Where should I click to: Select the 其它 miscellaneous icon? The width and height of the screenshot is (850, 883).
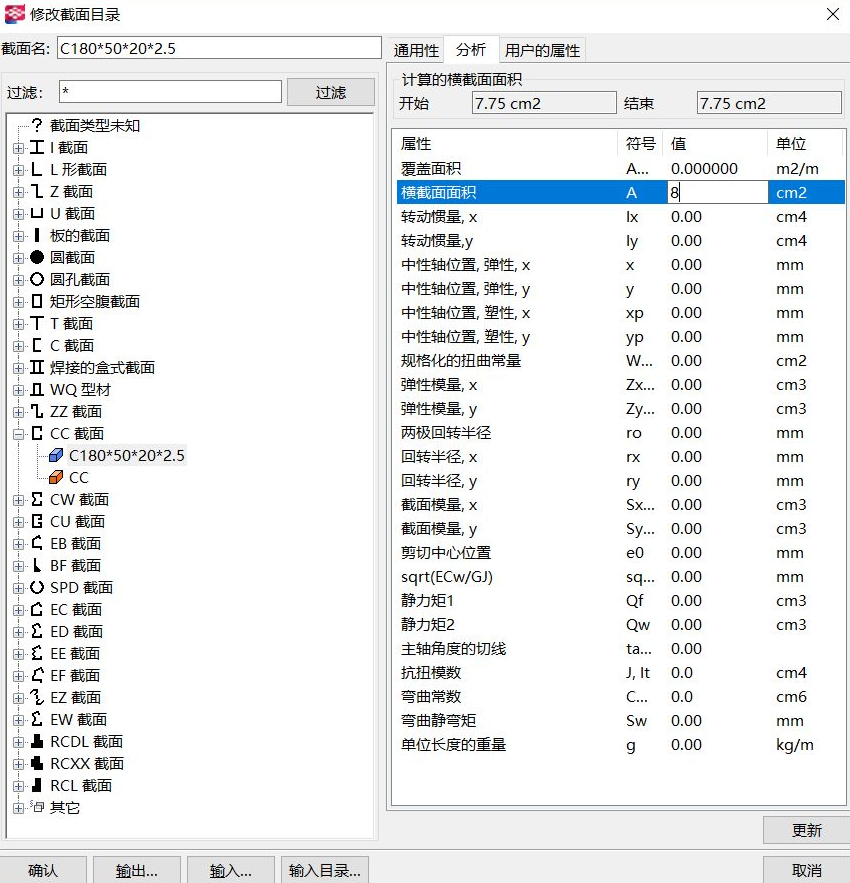coord(37,807)
